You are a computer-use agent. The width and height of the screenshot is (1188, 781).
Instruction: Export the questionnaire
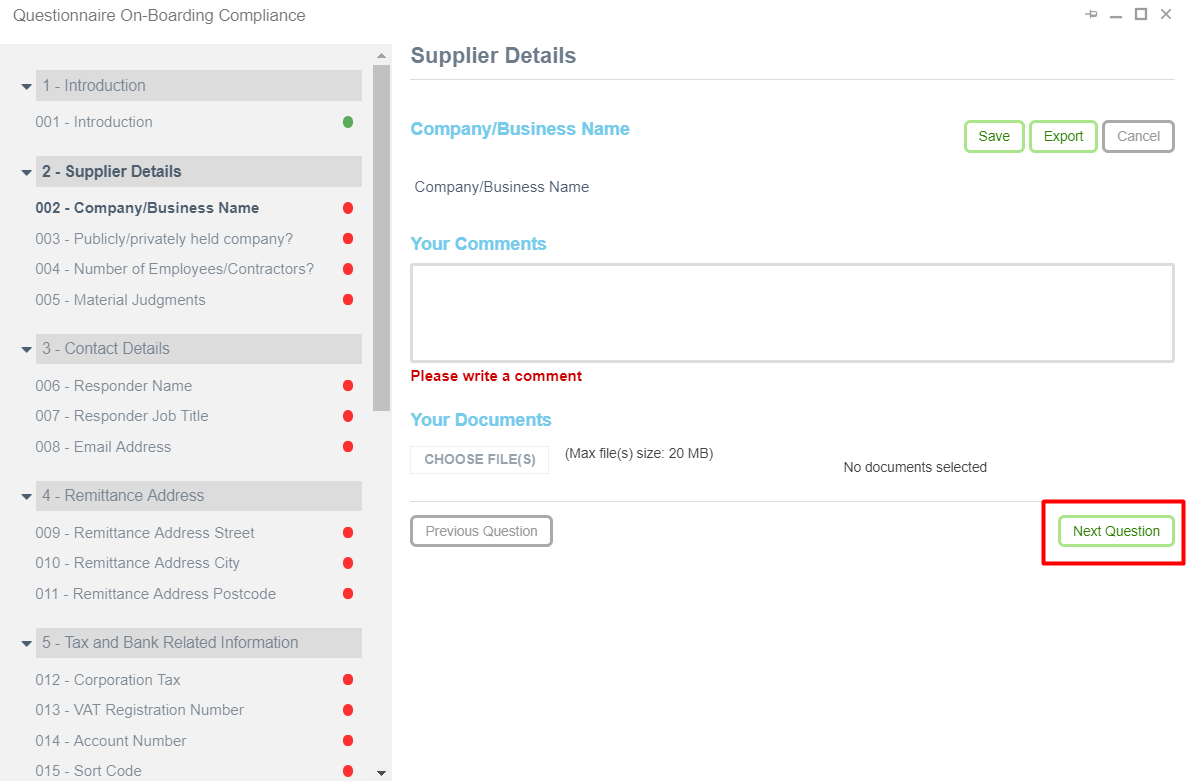pyautogui.click(x=1063, y=137)
